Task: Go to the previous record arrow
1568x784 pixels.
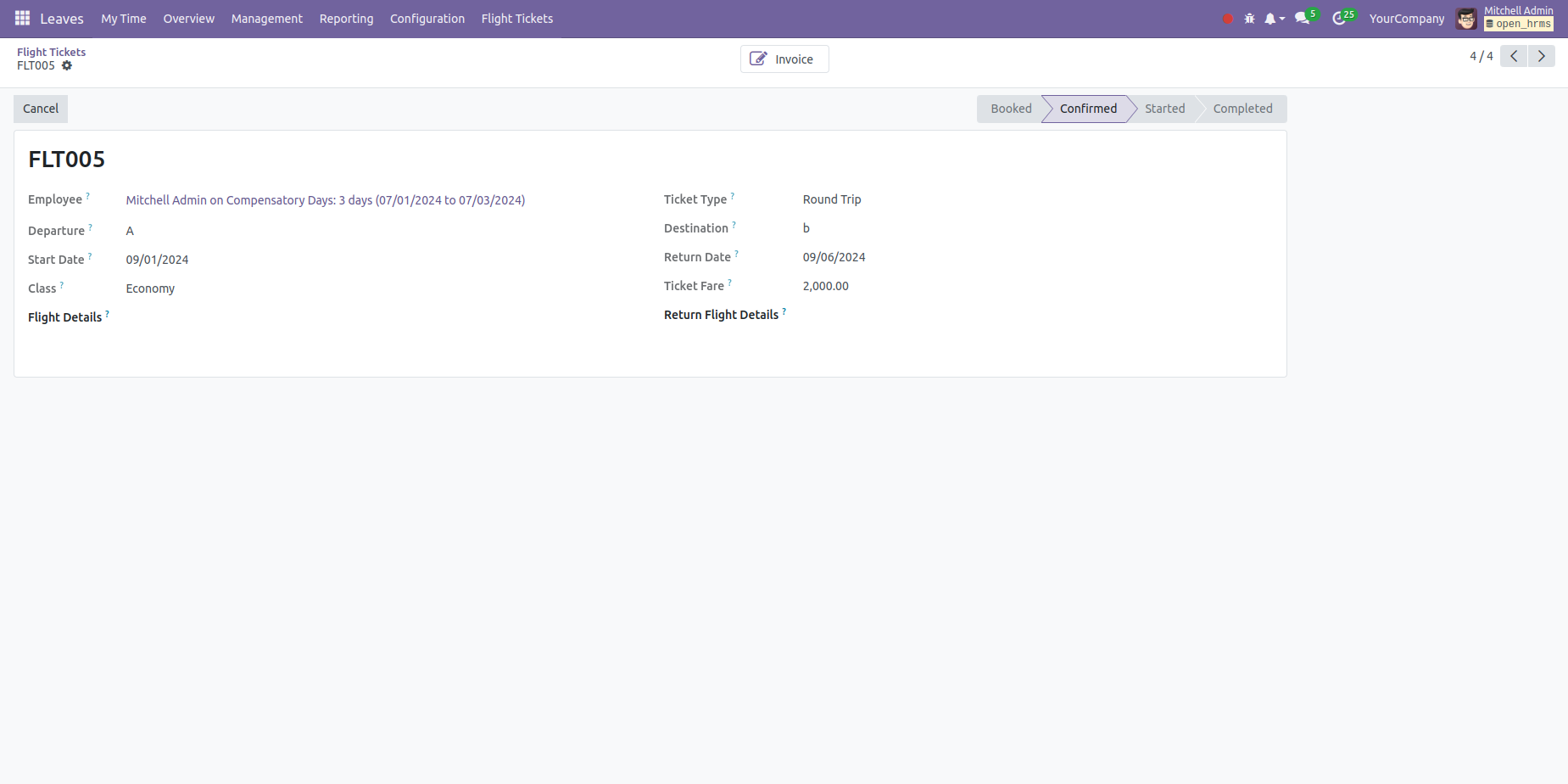Action: coord(1514,56)
